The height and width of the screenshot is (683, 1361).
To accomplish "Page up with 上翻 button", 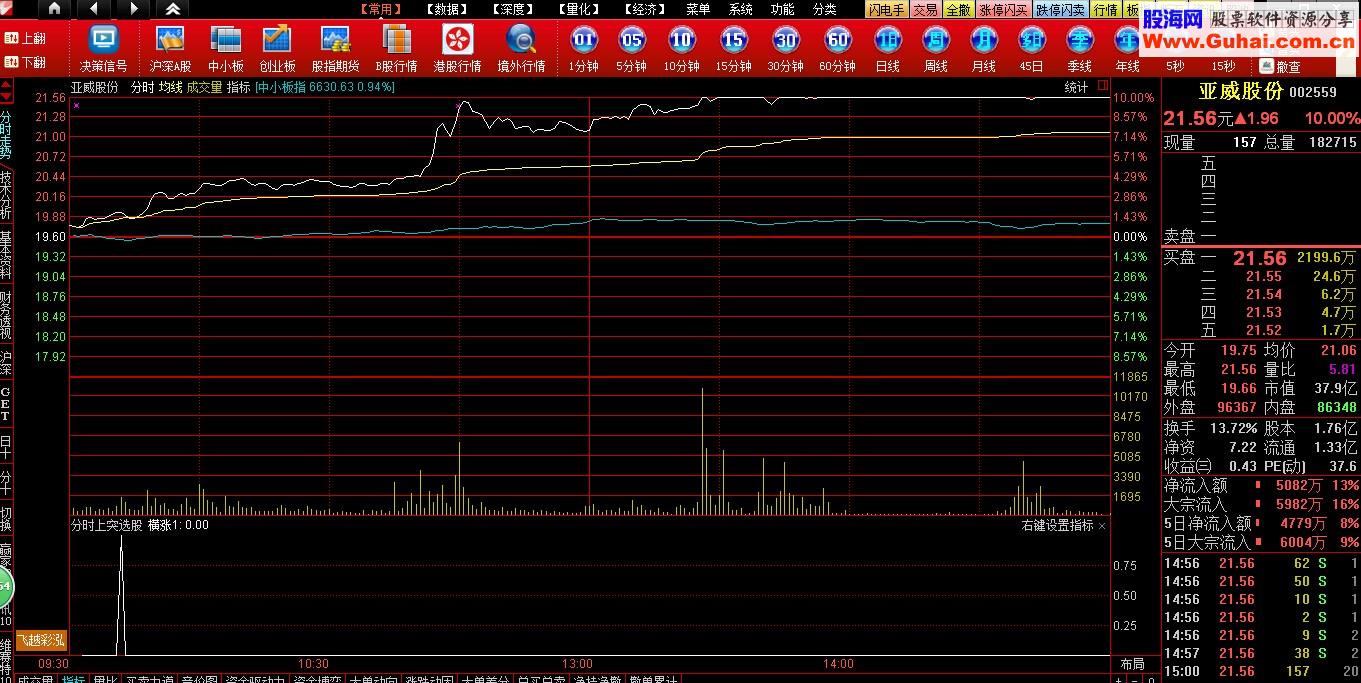I will click(x=26, y=38).
